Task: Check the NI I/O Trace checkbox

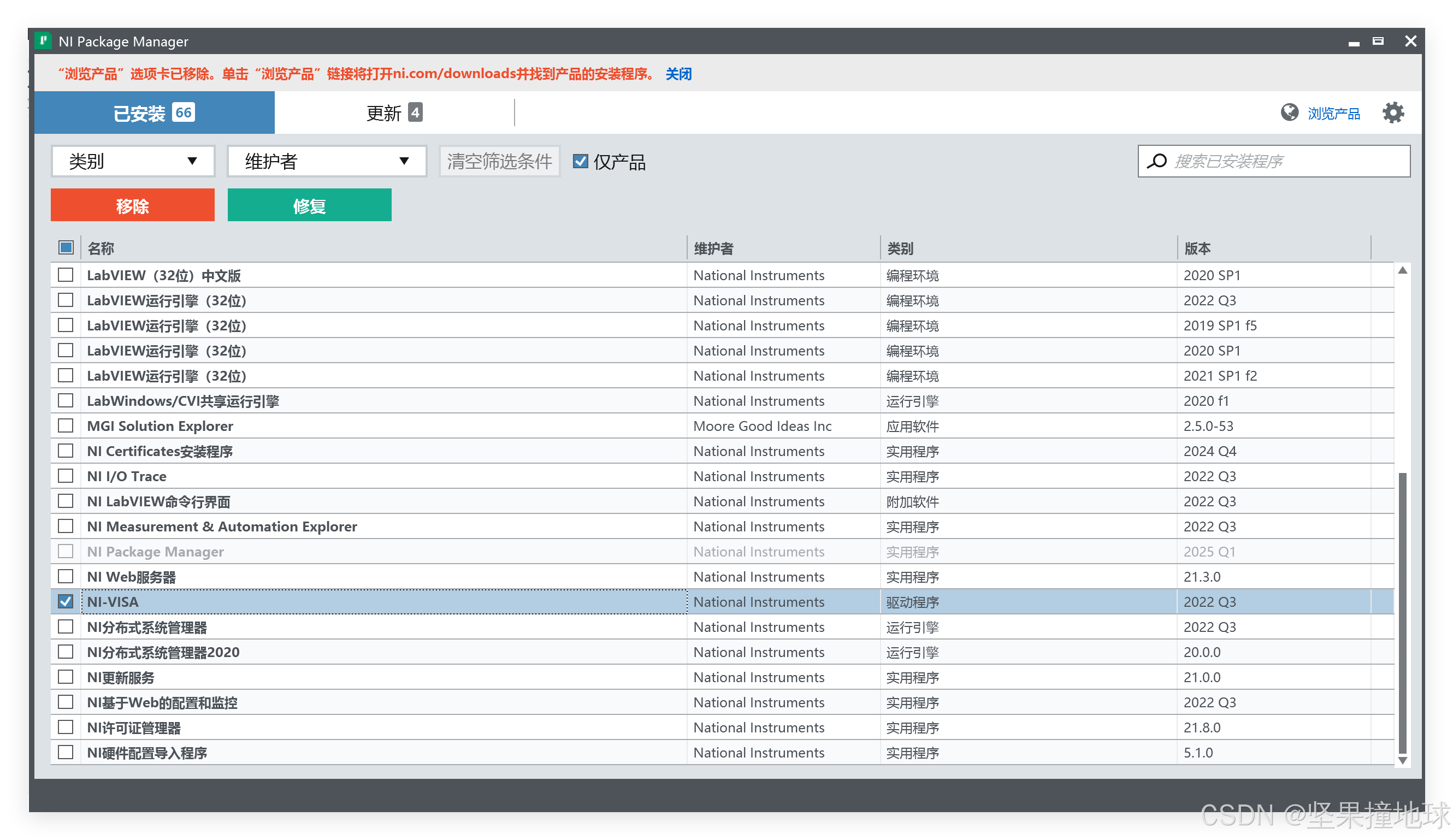Action: pos(65,476)
